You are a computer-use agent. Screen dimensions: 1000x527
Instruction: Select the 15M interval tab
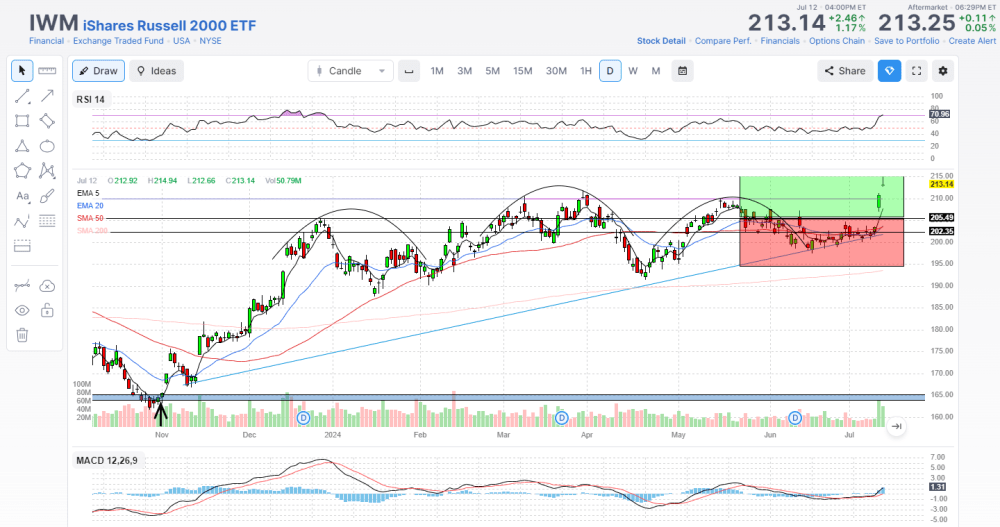pos(522,71)
